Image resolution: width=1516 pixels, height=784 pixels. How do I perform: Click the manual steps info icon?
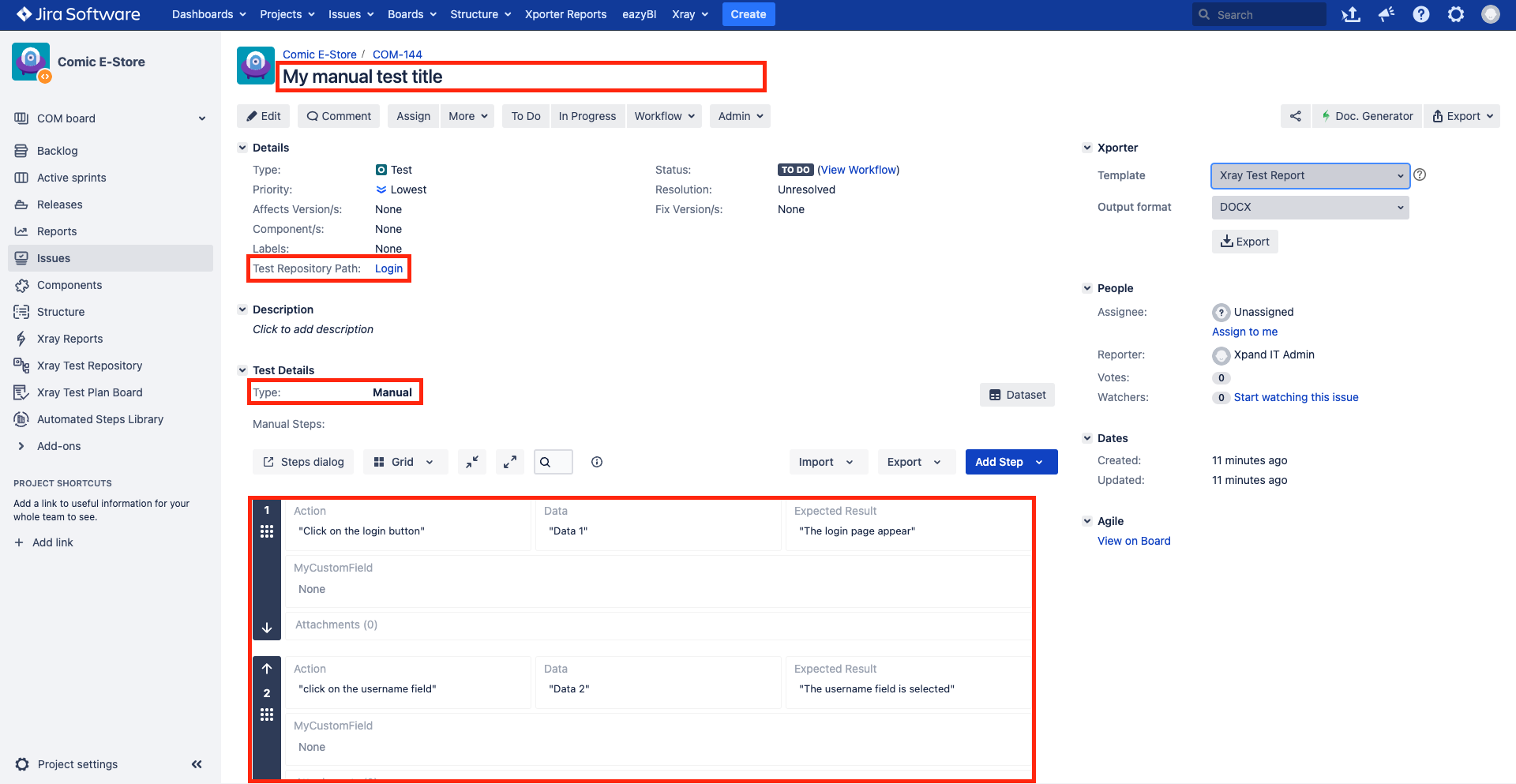pos(597,462)
